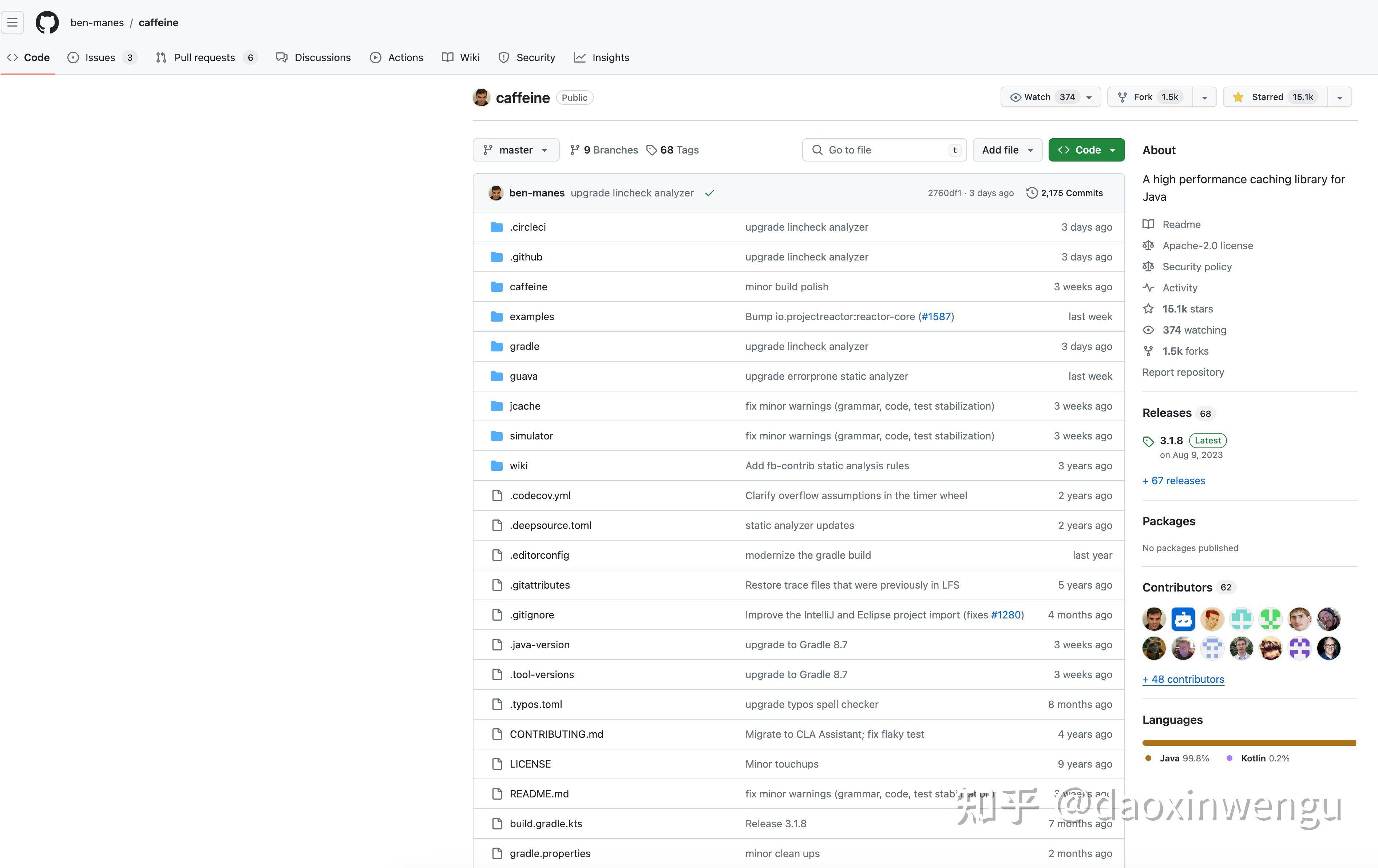Switch to the Code tab

[x=28, y=58]
